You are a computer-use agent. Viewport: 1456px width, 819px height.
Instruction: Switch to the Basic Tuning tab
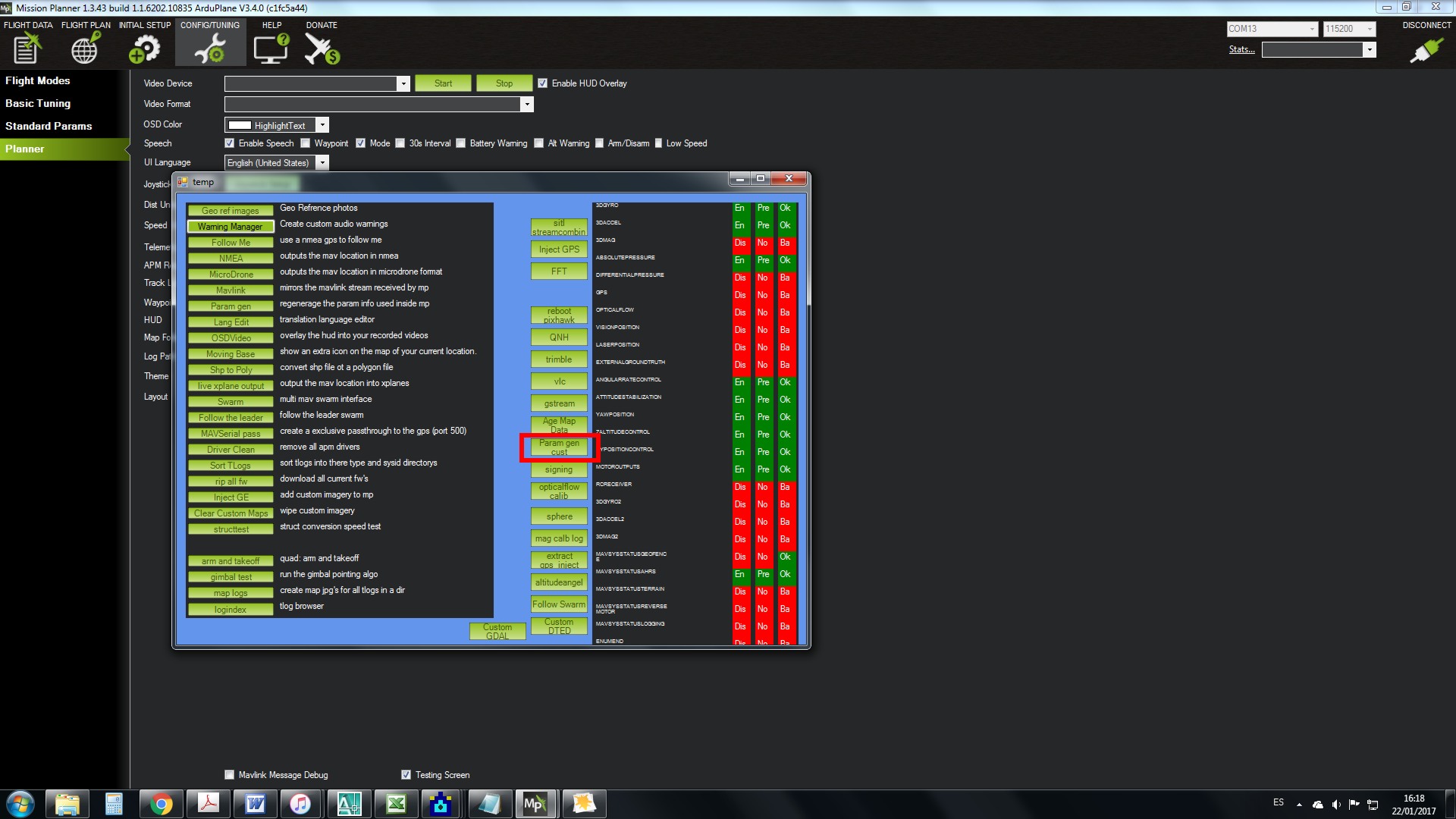tap(38, 103)
